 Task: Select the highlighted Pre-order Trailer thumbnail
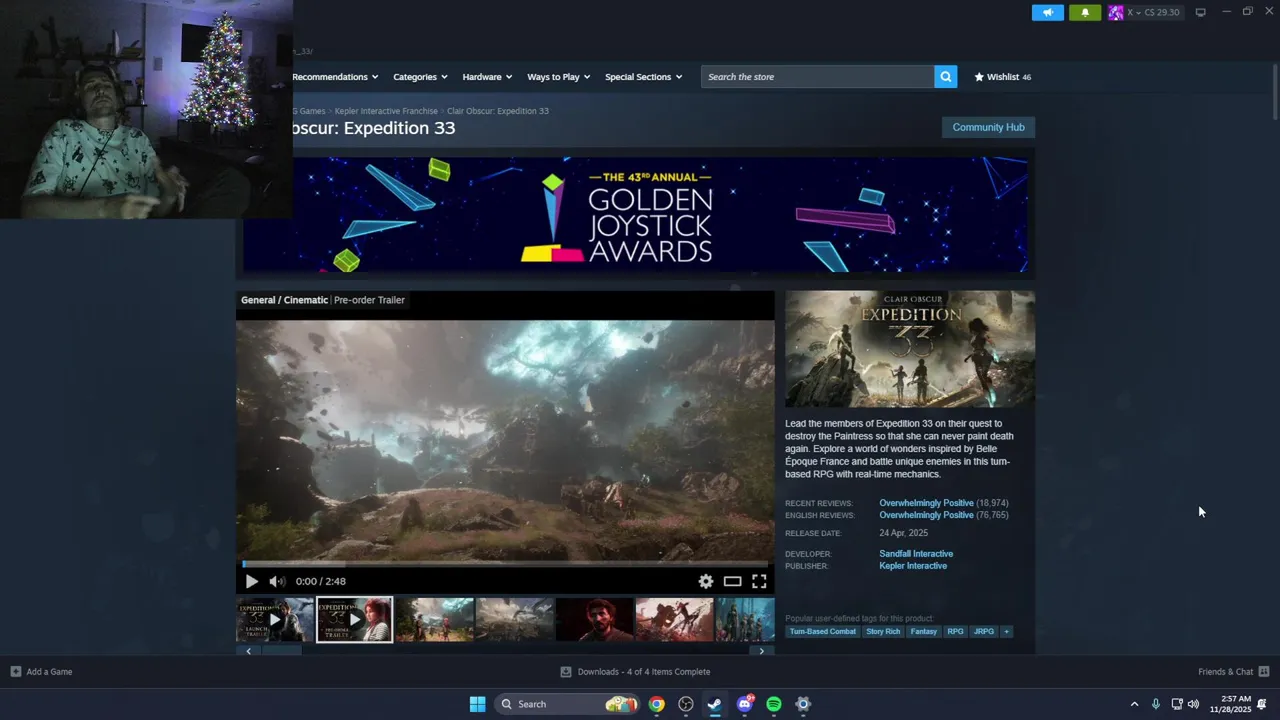(x=355, y=620)
